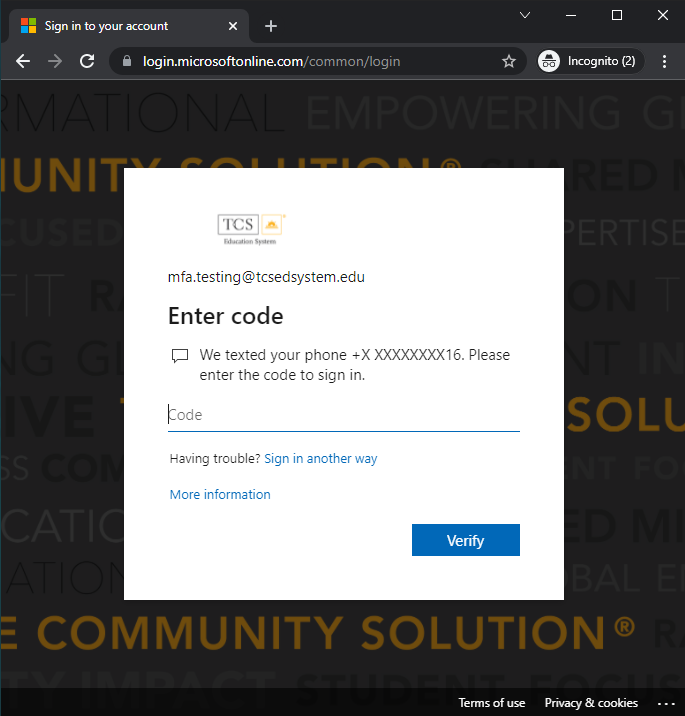Click 'Sign in another way' link

tap(321, 458)
